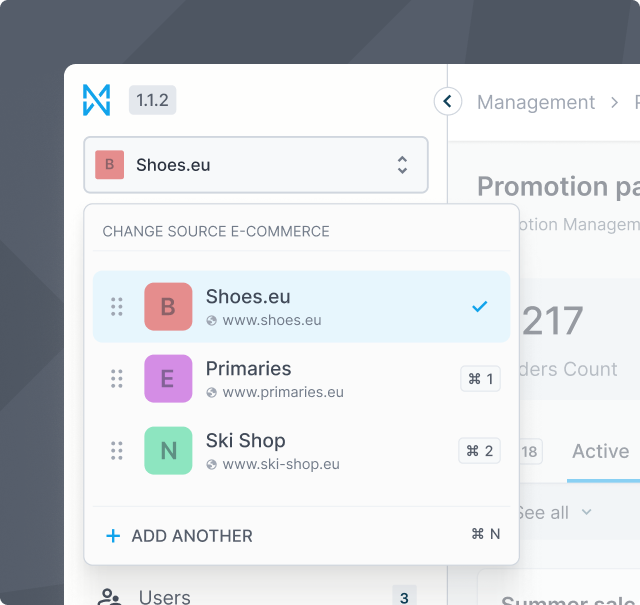Viewport: 640px width, 605px height.
Task: Click the up-down arrows in store selector
Action: tap(402, 165)
